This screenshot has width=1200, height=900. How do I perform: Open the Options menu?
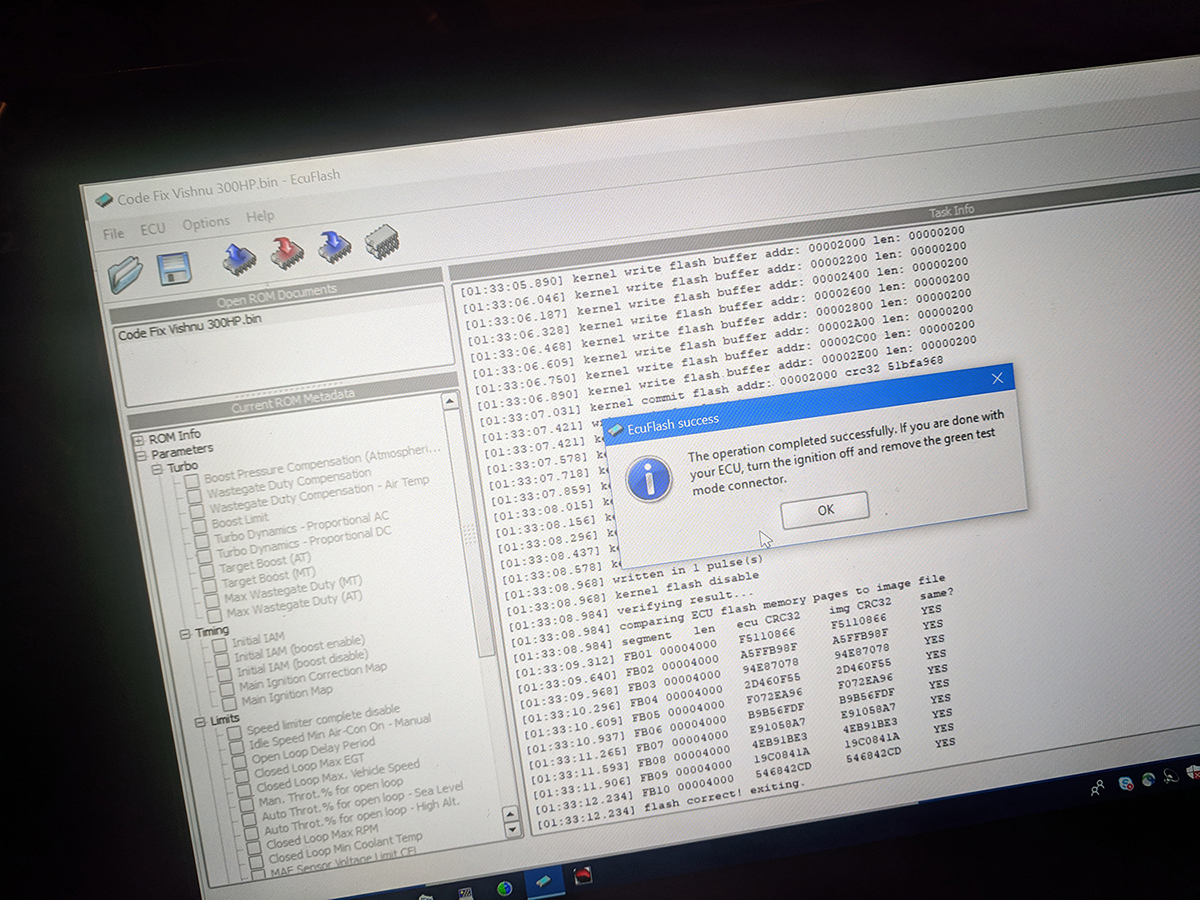click(x=206, y=224)
